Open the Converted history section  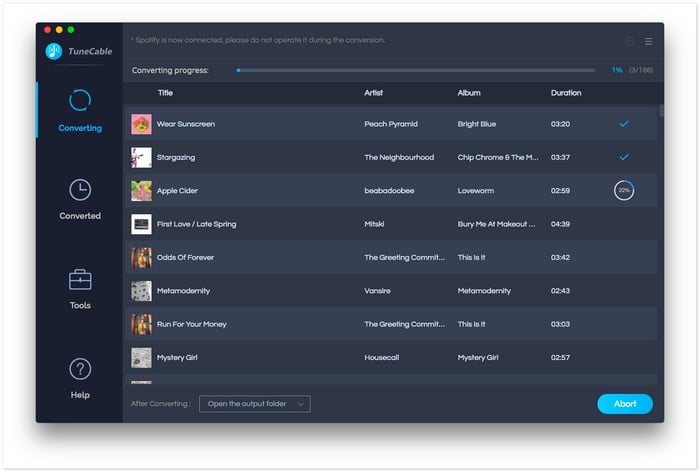pyautogui.click(x=80, y=200)
